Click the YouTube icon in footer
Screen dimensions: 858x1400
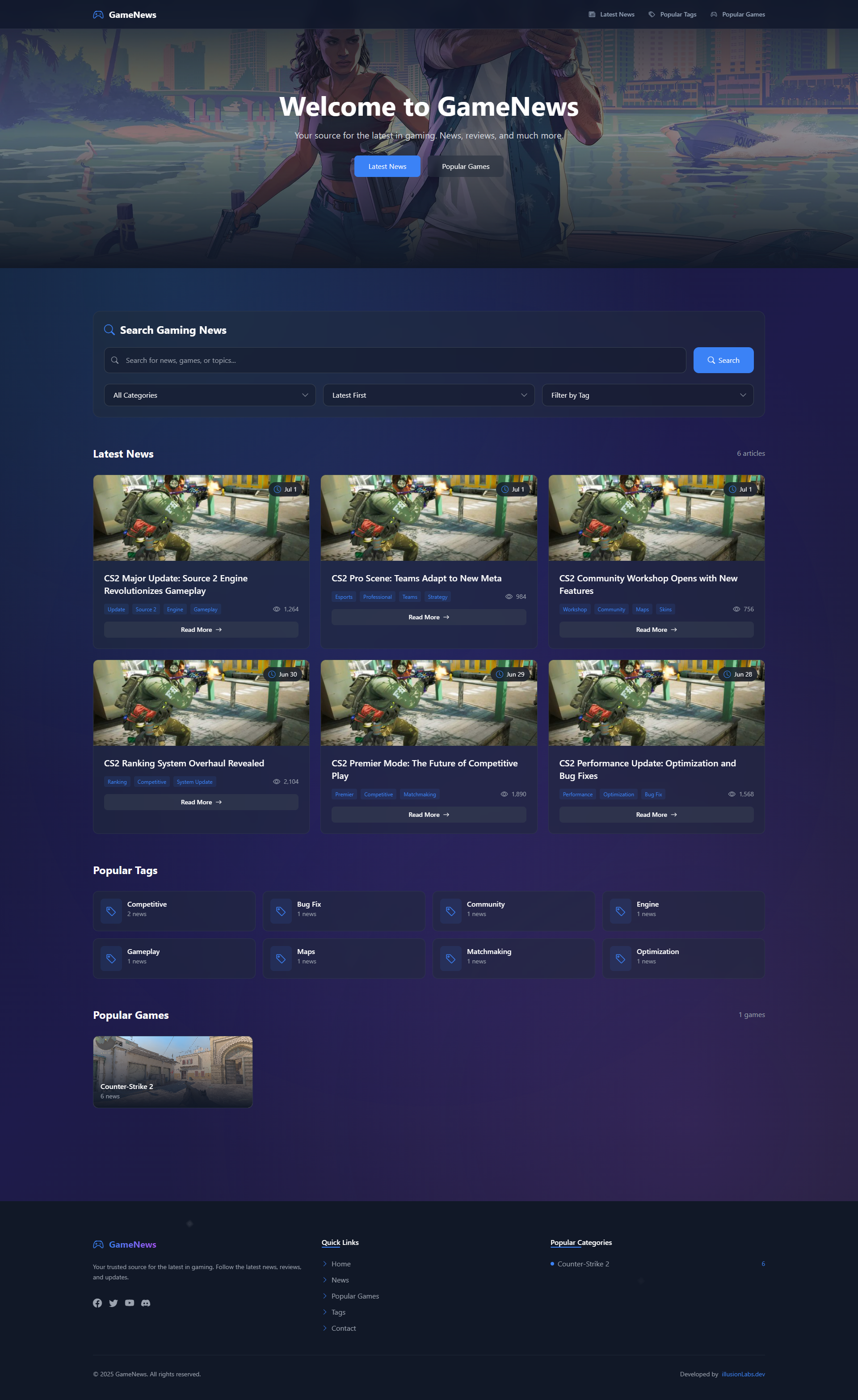pos(130,1303)
